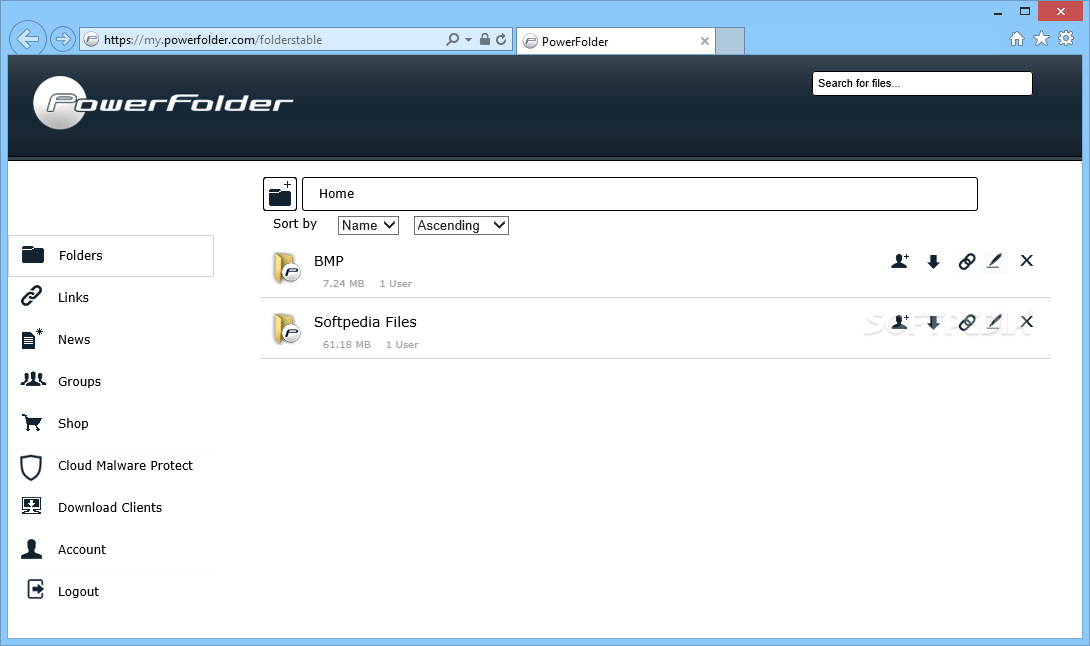The image size is (1090, 646).
Task: Open the Folders menu item
Action: (x=111, y=256)
